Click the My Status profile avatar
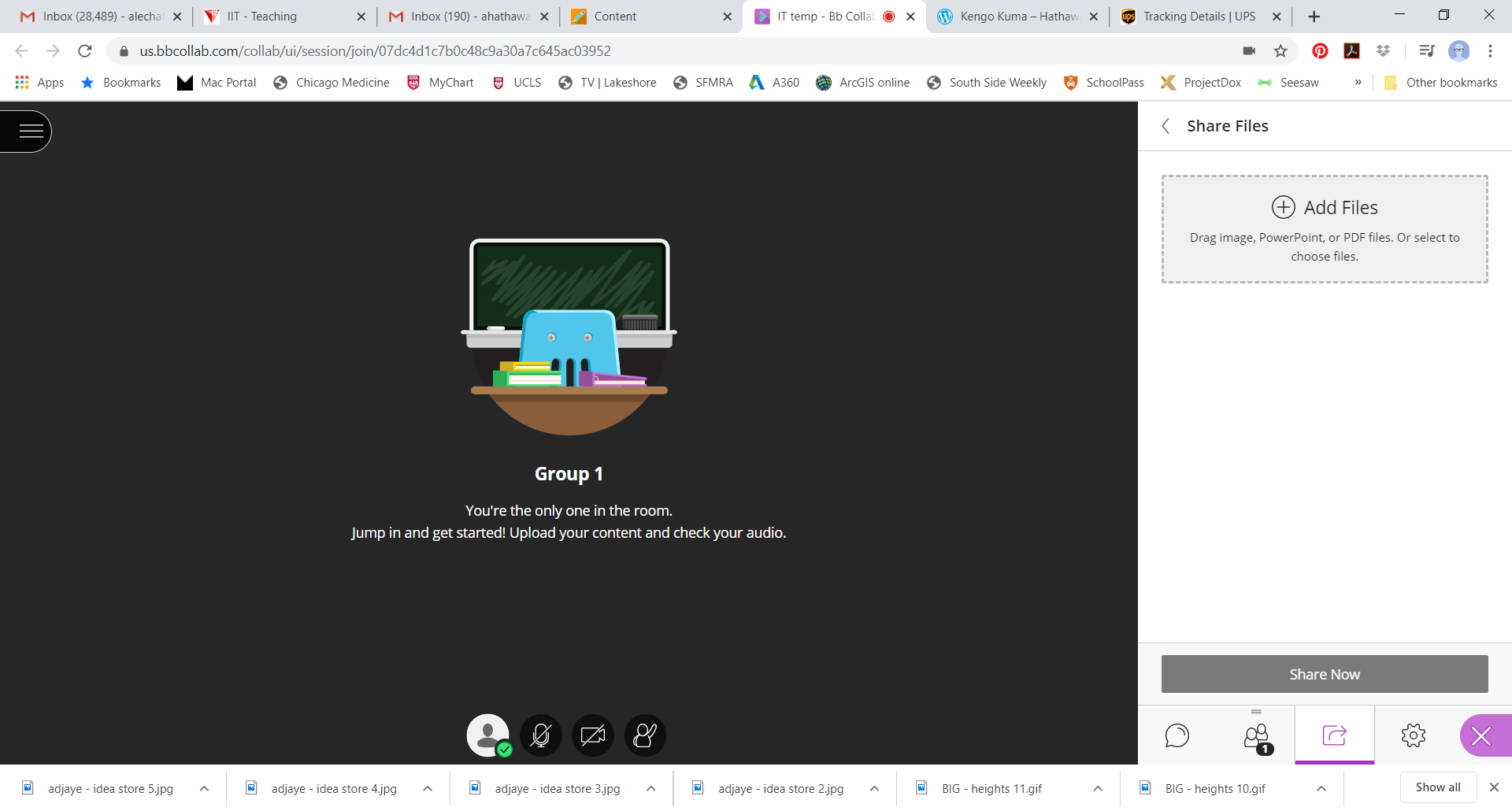This screenshot has width=1512, height=811. click(488, 735)
